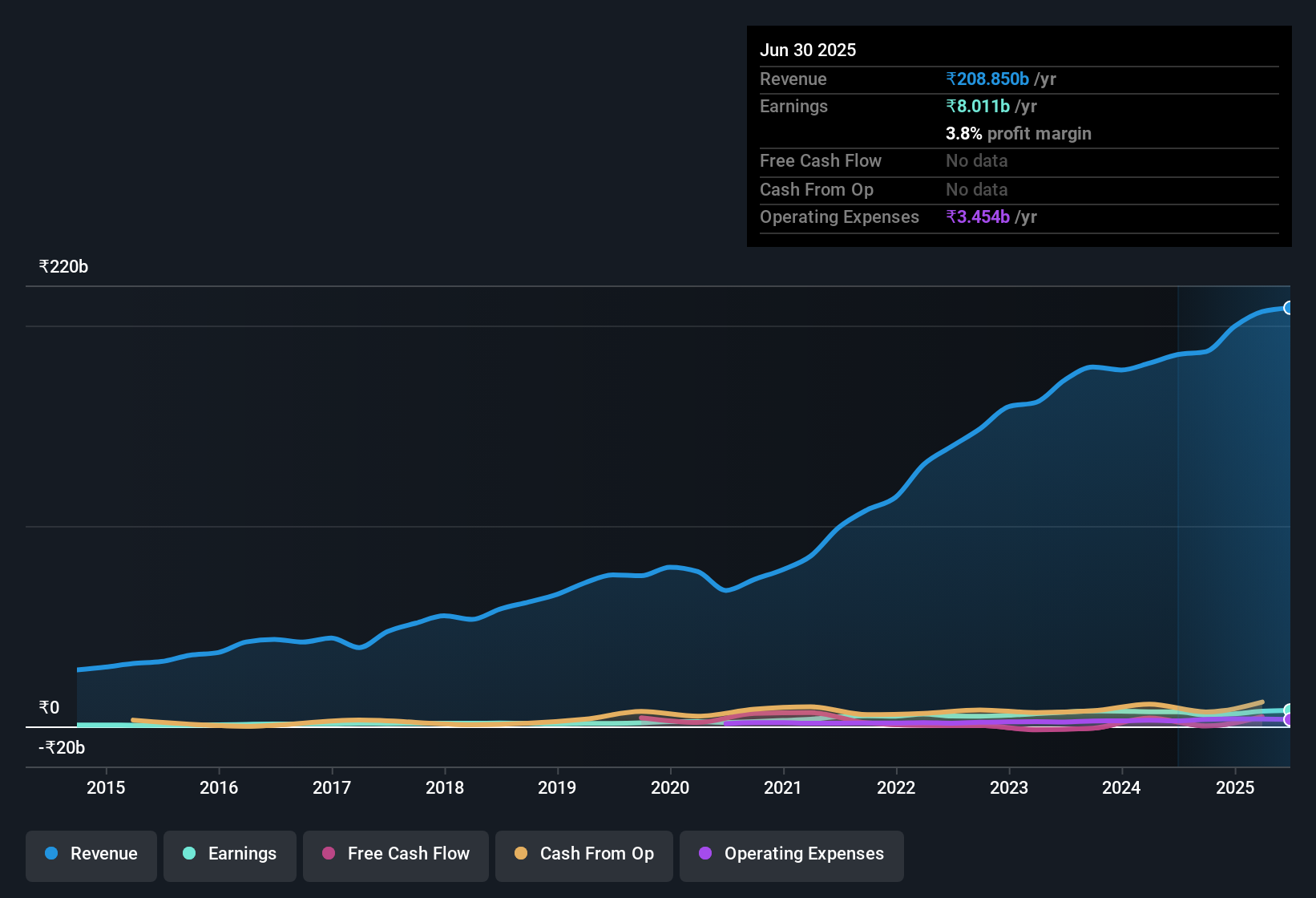The image size is (1316, 898).
Task: Click the pink Free Cash Flow legend dot
Action: click(328, 854)
